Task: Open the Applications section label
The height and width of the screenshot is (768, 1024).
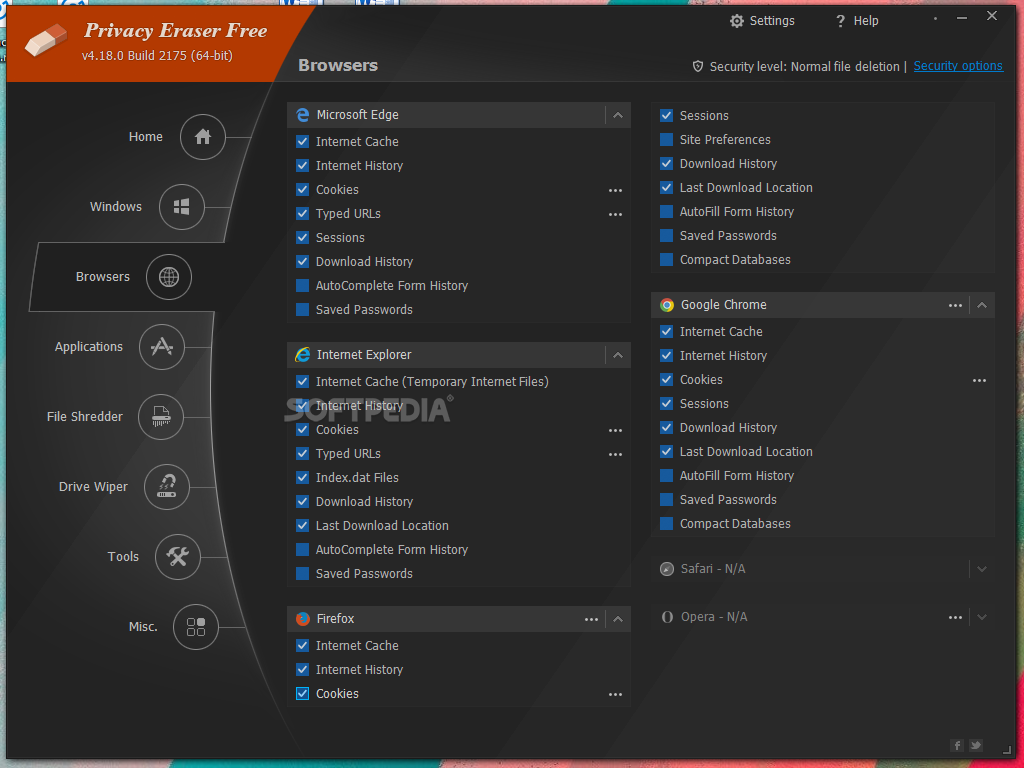Action: pyautogui.click(x=89, y=347)
